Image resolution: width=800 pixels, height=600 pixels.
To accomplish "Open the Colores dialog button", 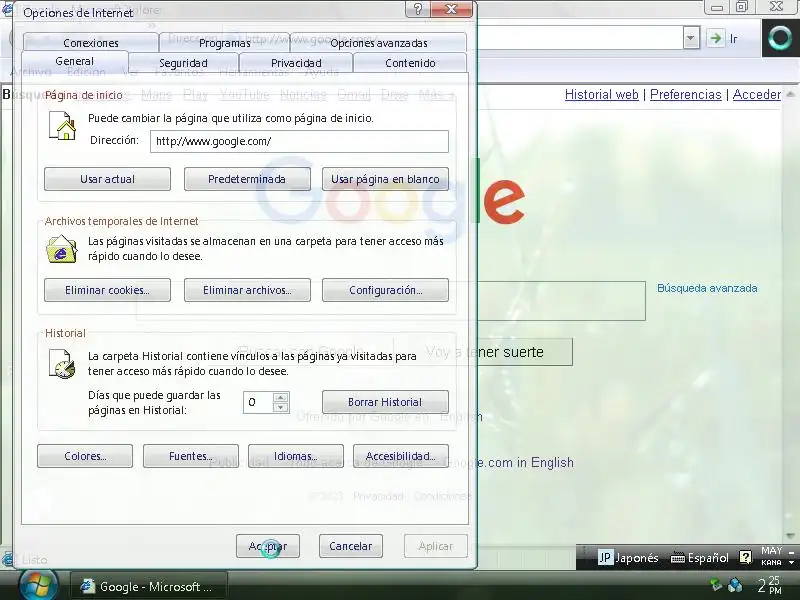I will click(x=85, y=456).
